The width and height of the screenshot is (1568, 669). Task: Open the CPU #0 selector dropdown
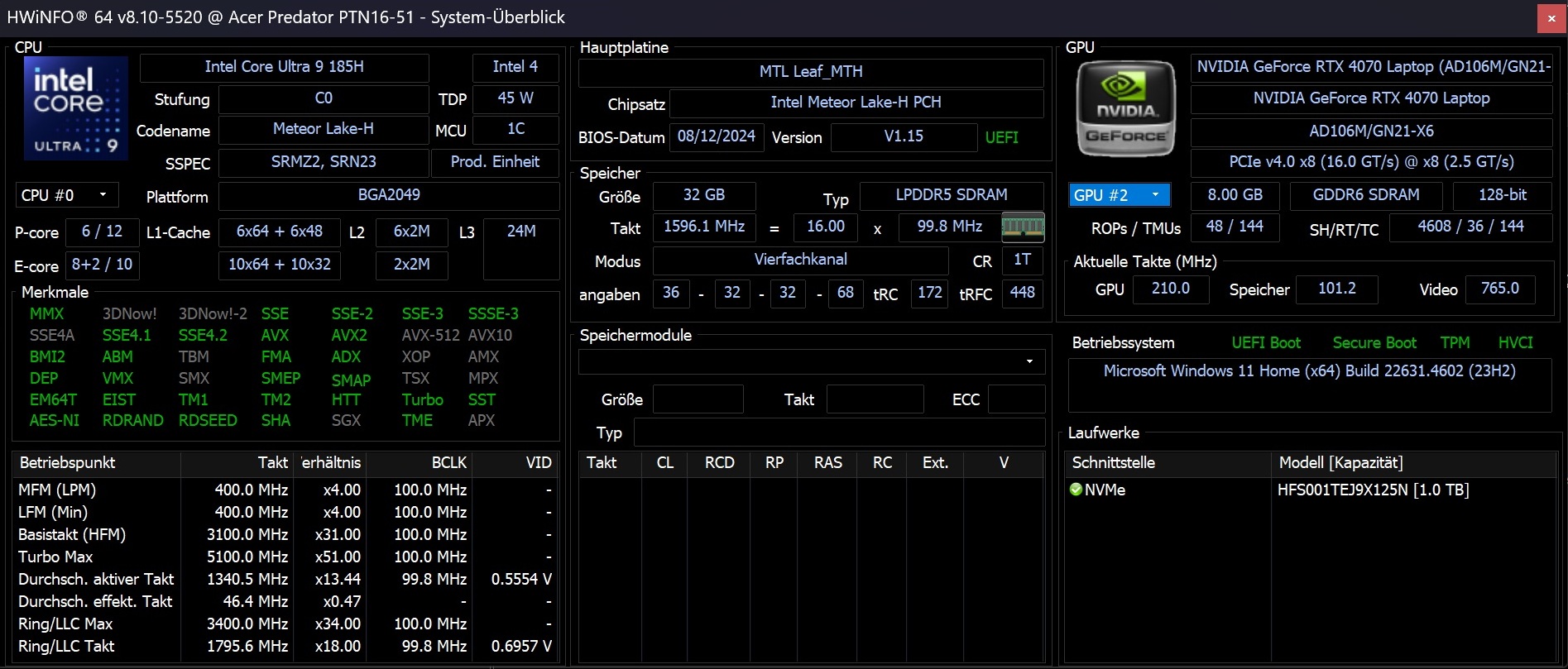click(66, 195)
